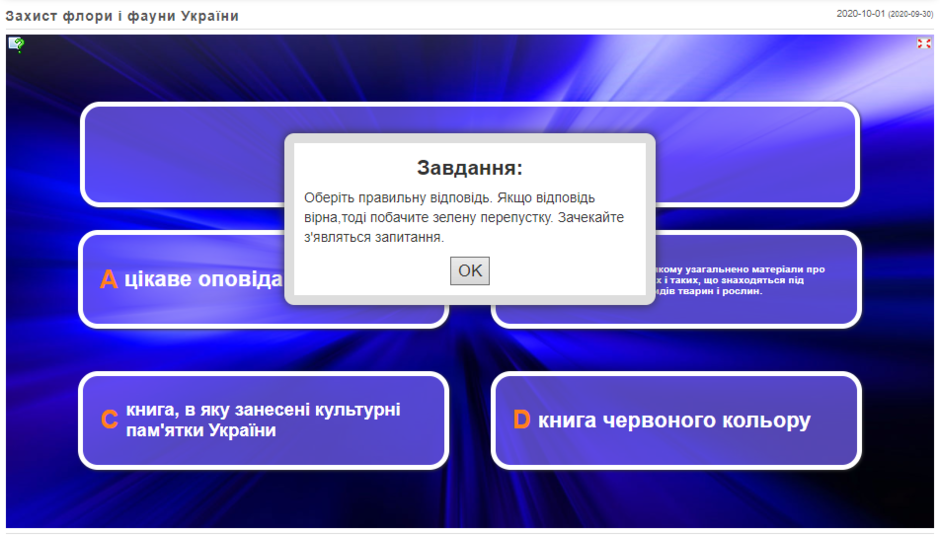Toggle fullscreen with the red arrows icon

click(x=923, y=43)
